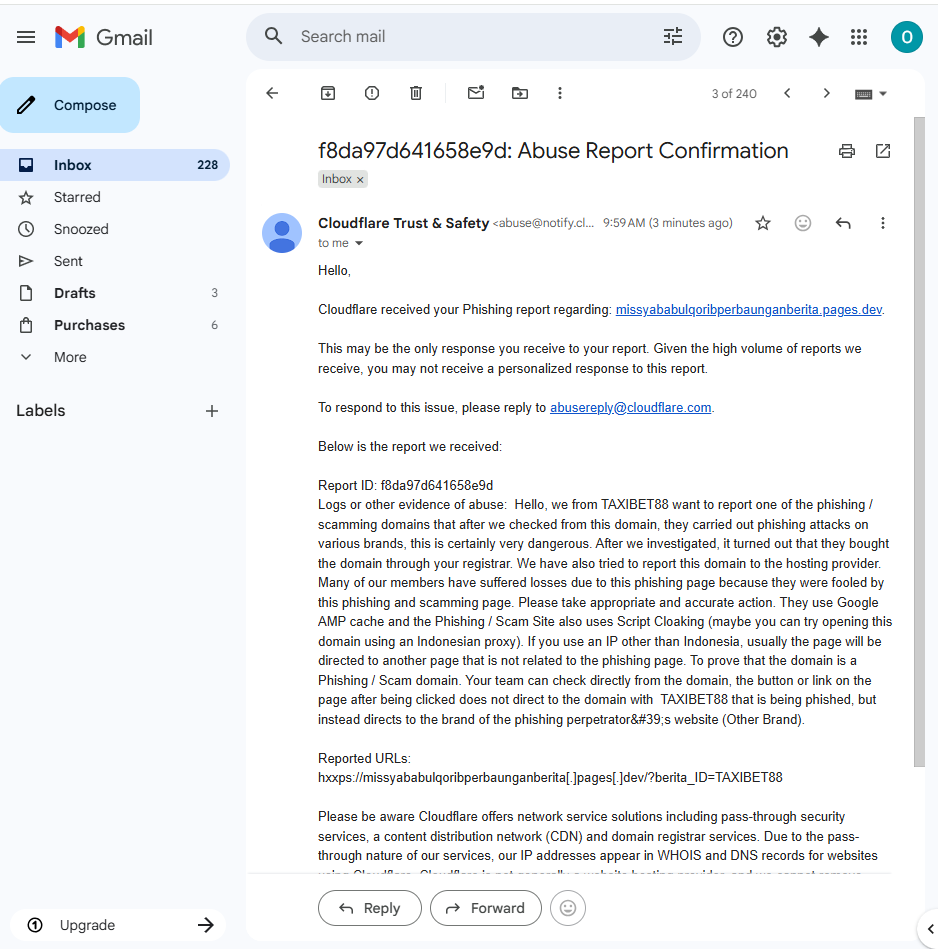This screenshot has height=949, width=938.
Task: Open the missyababulqoribperbaunganberita.pages.dev link
Action: tap(749, 310)
